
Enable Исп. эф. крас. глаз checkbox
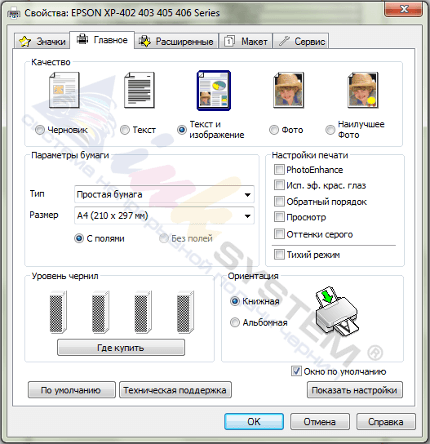pyautogui.click(x=279, y=185)
